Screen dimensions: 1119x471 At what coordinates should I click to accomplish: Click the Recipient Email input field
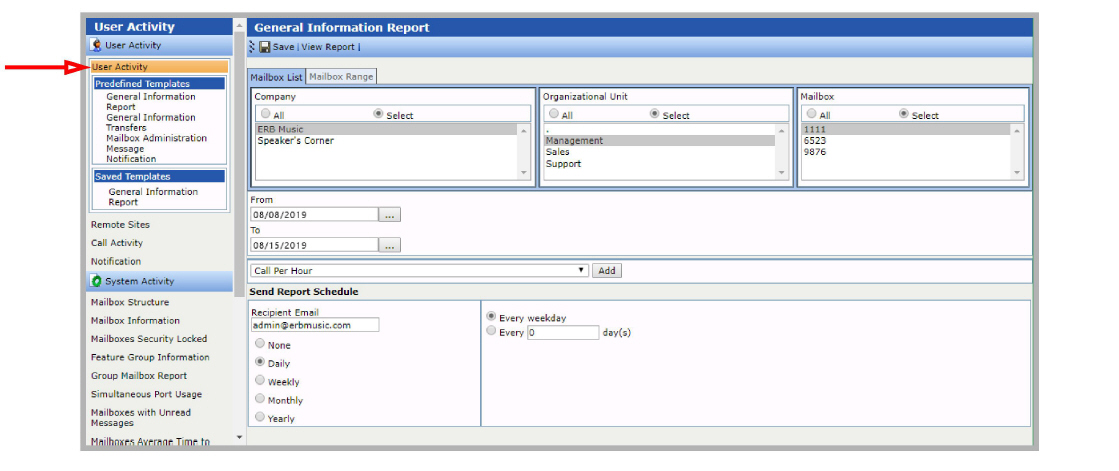[x=315, y=325]
